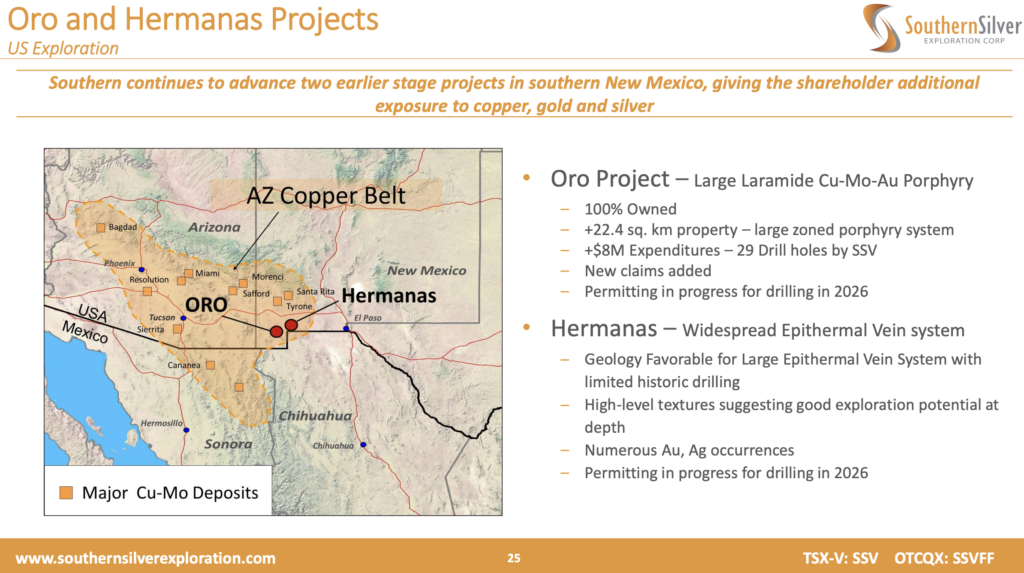Click the Oro and Hermanas Projects title
The height and width of the screenshot is (573, 1024).
click(x=194, y=19)
